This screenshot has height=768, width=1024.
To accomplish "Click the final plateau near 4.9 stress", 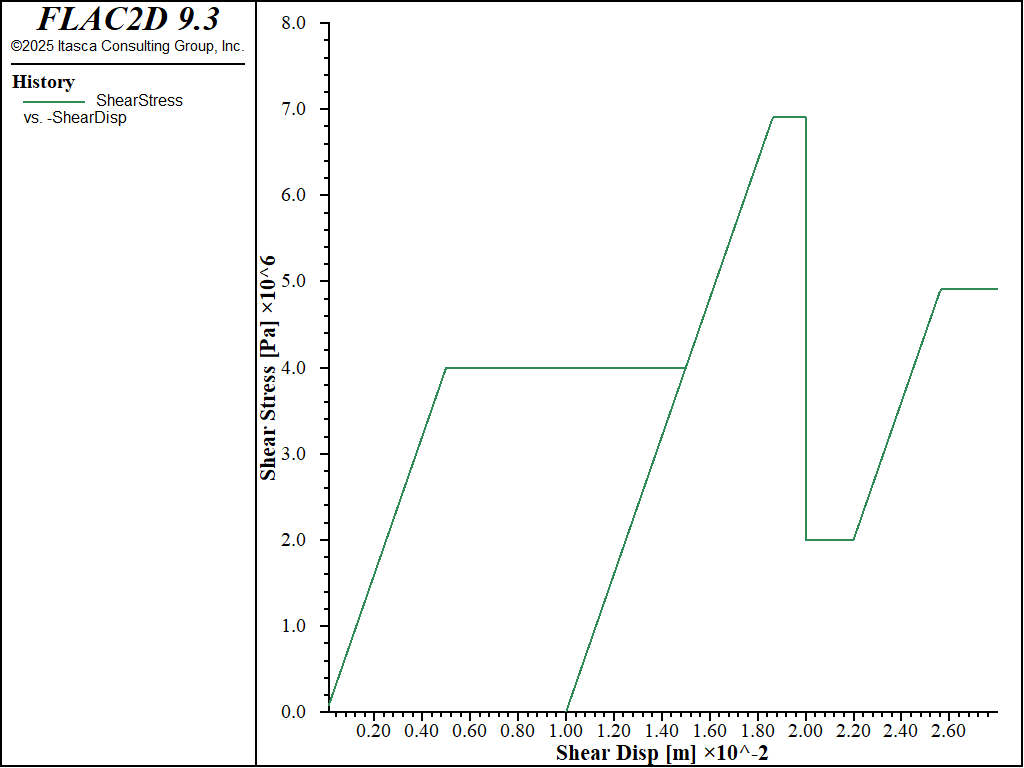I will (x=968, y=289).
